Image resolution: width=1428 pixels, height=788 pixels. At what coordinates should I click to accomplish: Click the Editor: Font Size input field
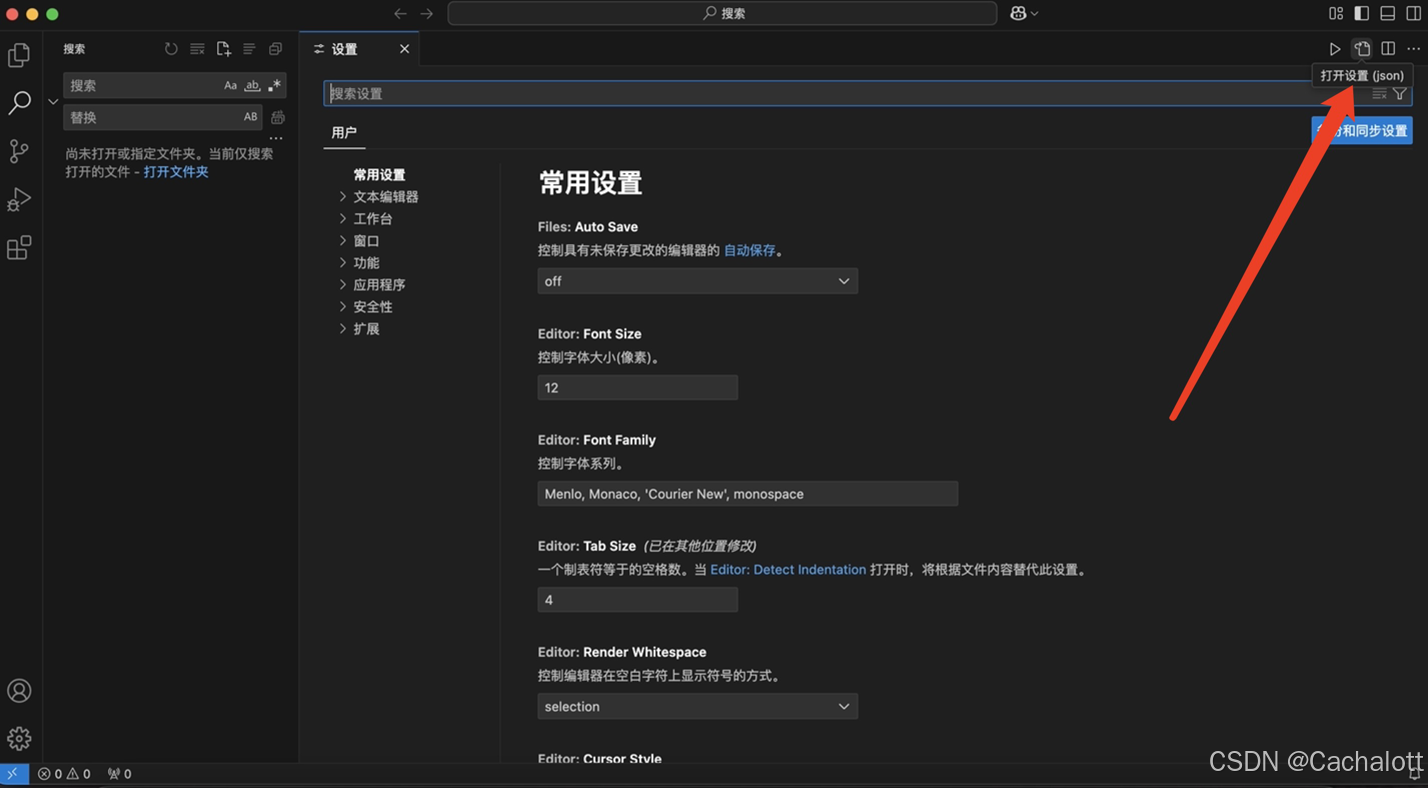(x=637, y=387)
